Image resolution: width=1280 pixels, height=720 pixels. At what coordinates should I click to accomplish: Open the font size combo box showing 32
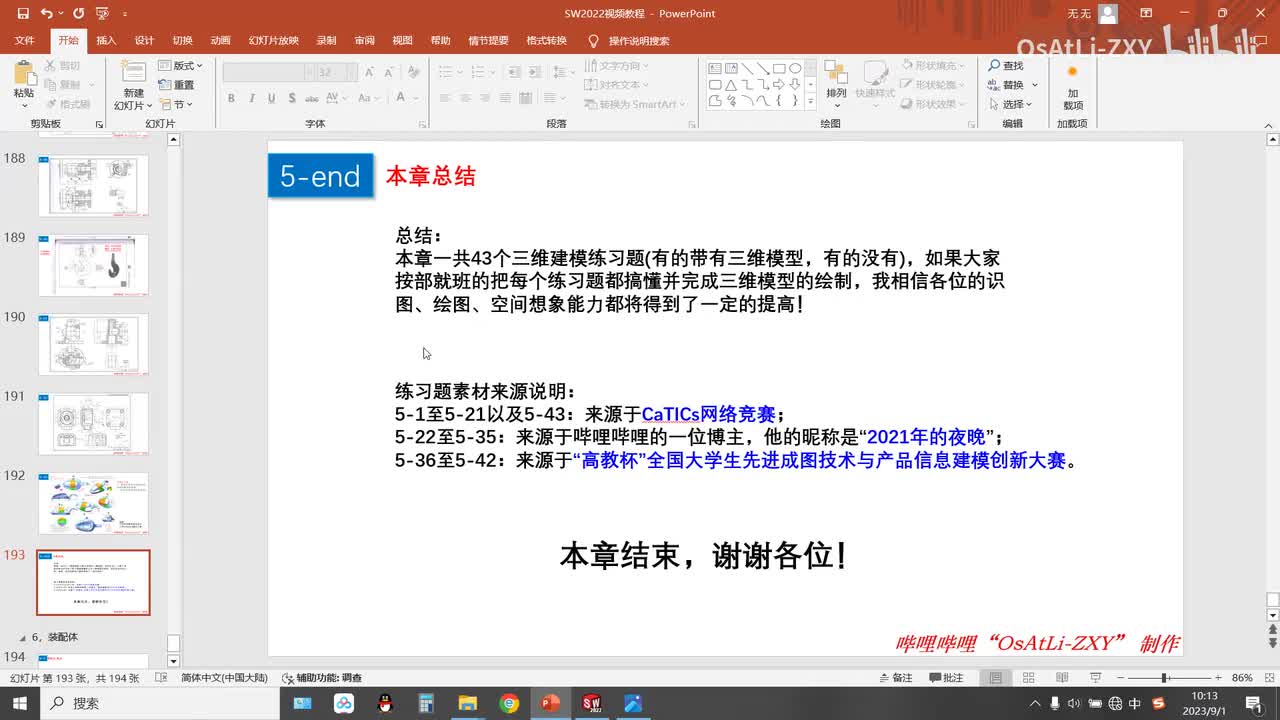tap(336, 72)
